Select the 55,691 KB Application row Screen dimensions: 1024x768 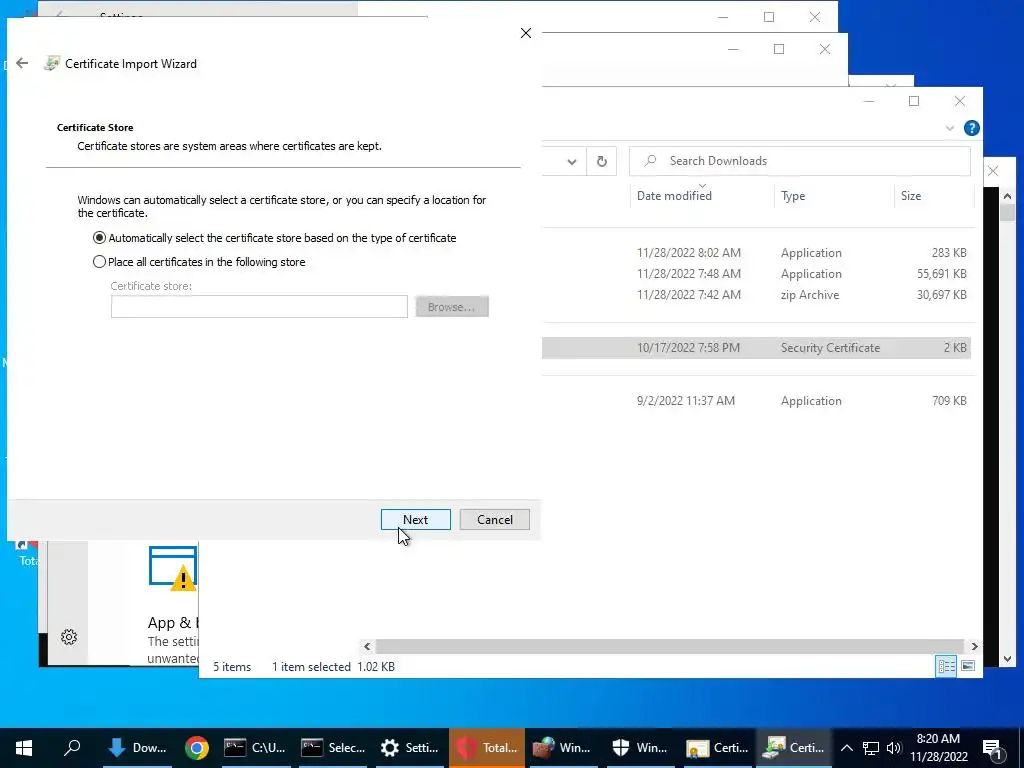coord(756,274)
